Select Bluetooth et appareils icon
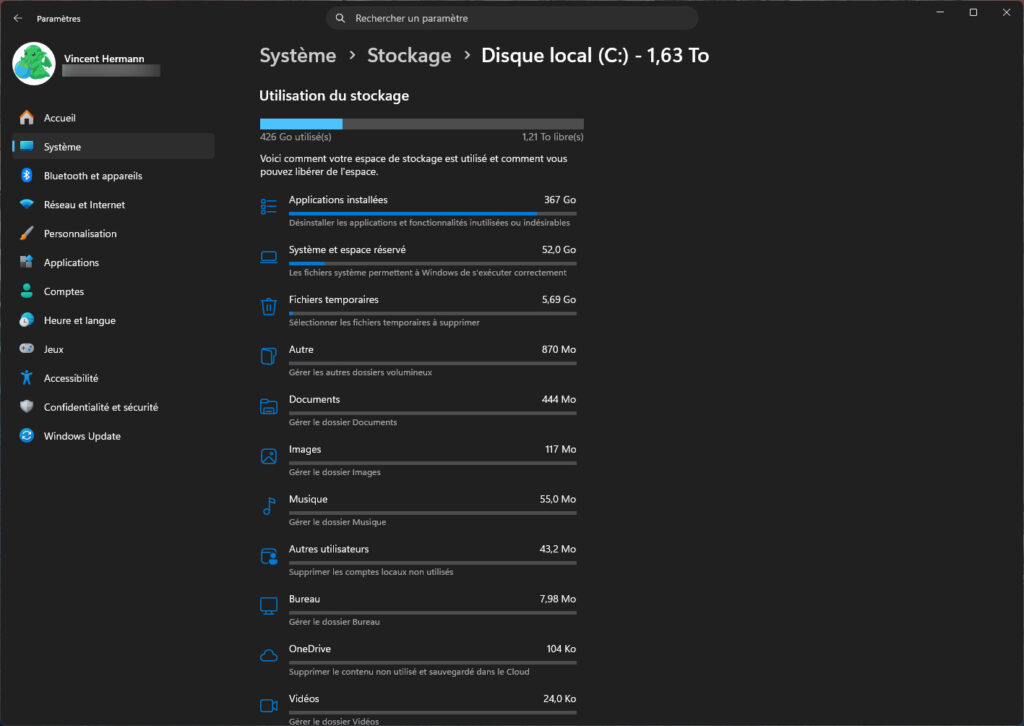This screenshot has width=1024, height=726. coord(26,175)
